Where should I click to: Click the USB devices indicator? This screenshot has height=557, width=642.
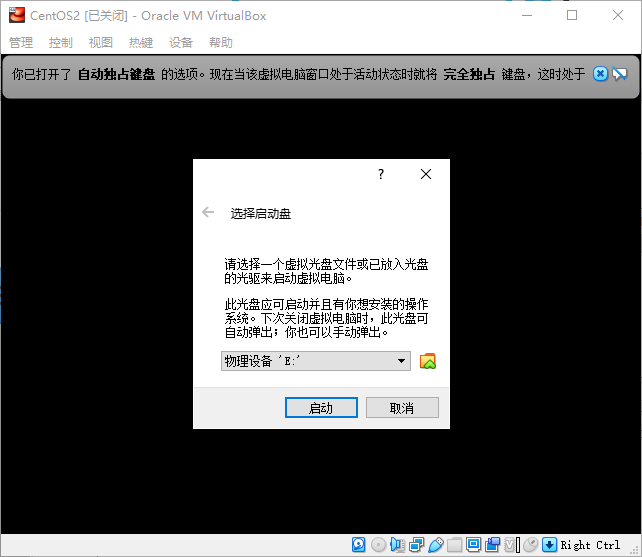[436, 545]
